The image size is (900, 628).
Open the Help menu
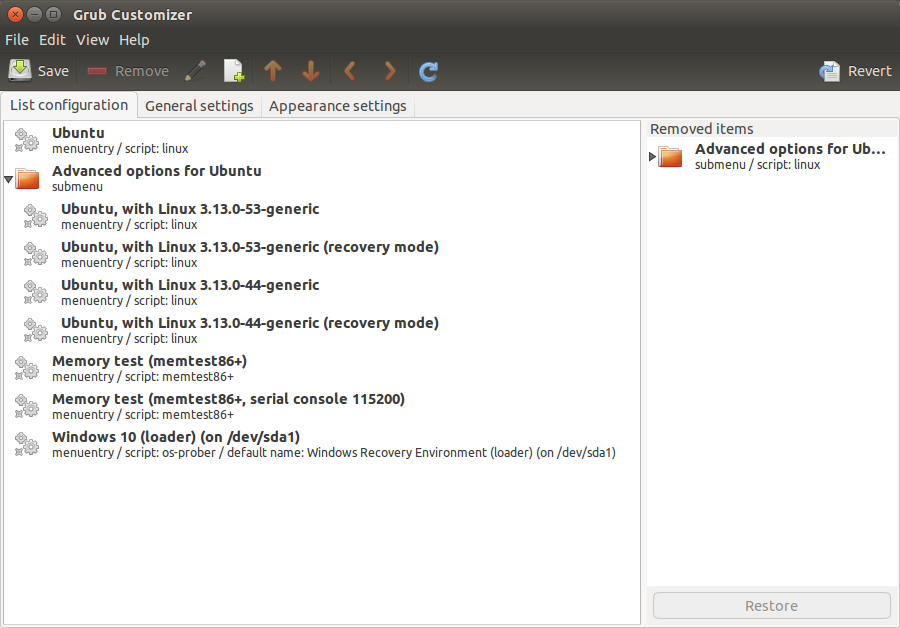(x=134, y=40)
